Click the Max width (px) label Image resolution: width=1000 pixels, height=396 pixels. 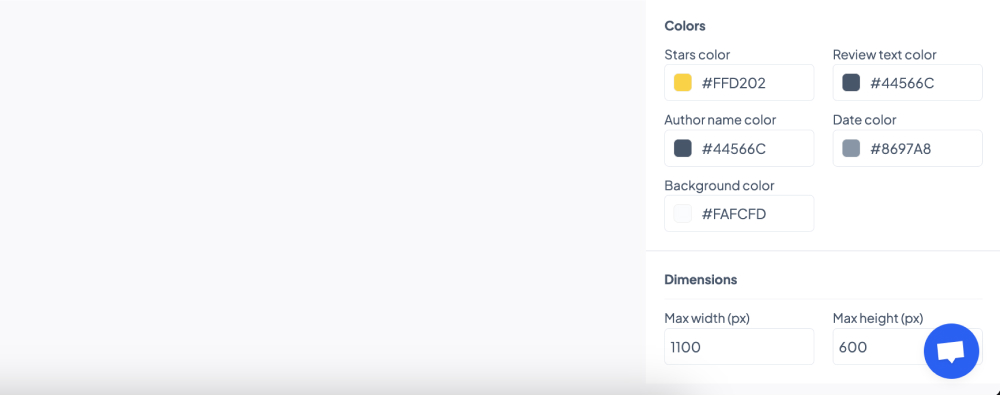(707, 318)
